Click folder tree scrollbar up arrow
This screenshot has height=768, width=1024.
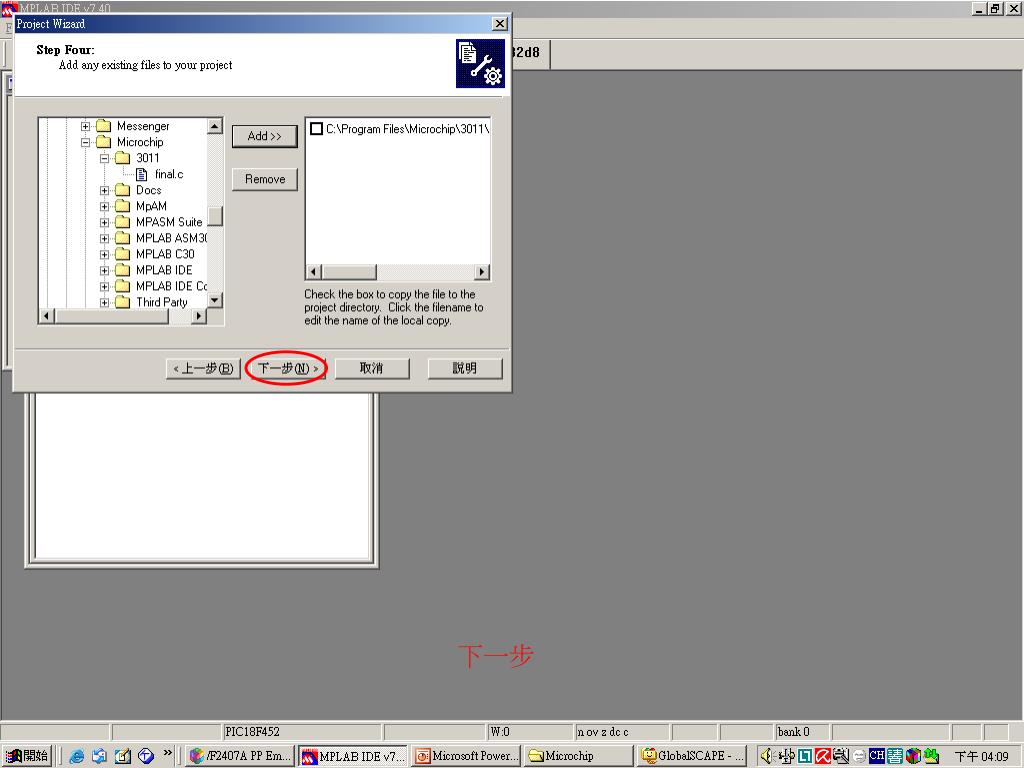(x=215, y=125)
